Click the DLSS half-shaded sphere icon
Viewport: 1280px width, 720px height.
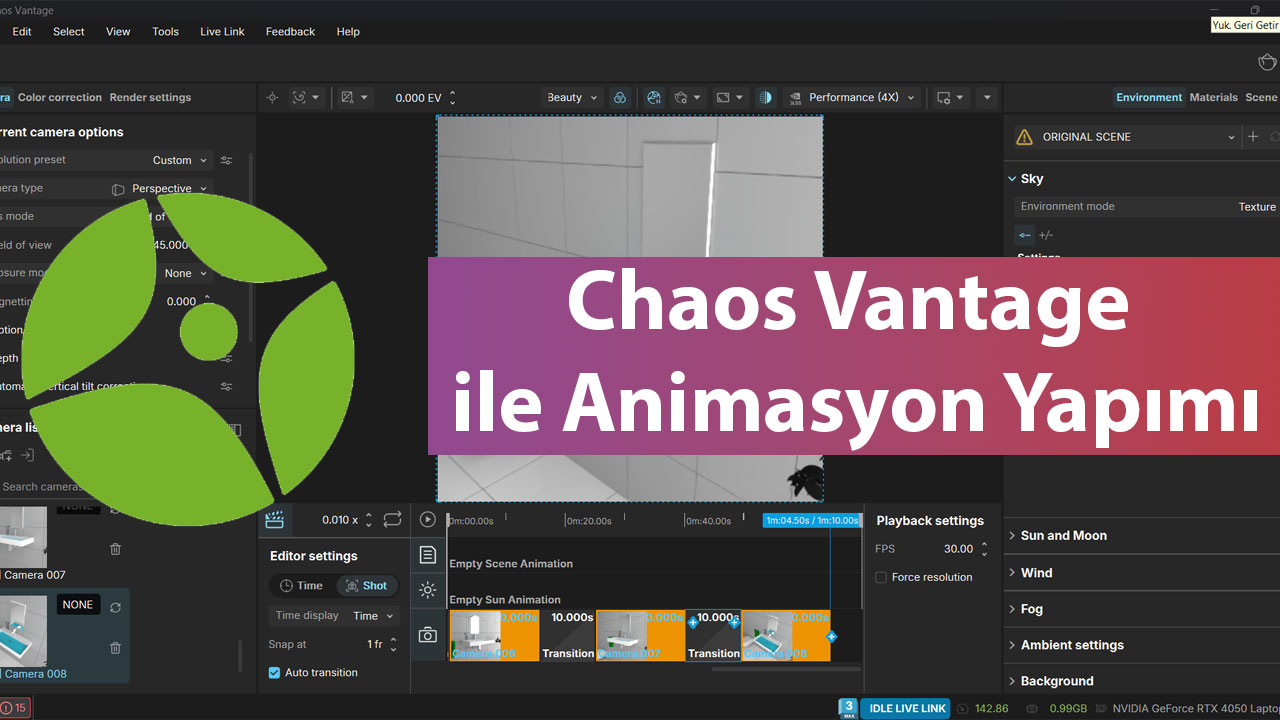tap(765, 98)
